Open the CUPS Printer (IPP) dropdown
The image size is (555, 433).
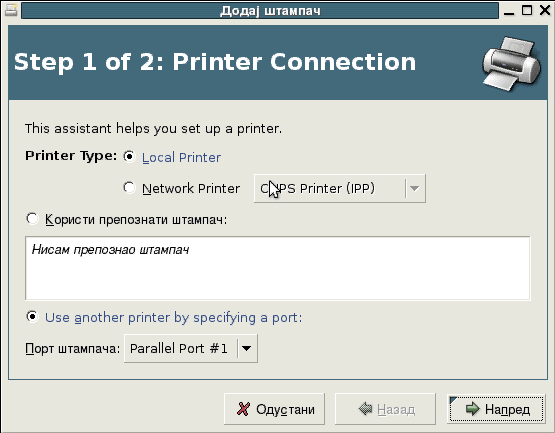point(340,188)
